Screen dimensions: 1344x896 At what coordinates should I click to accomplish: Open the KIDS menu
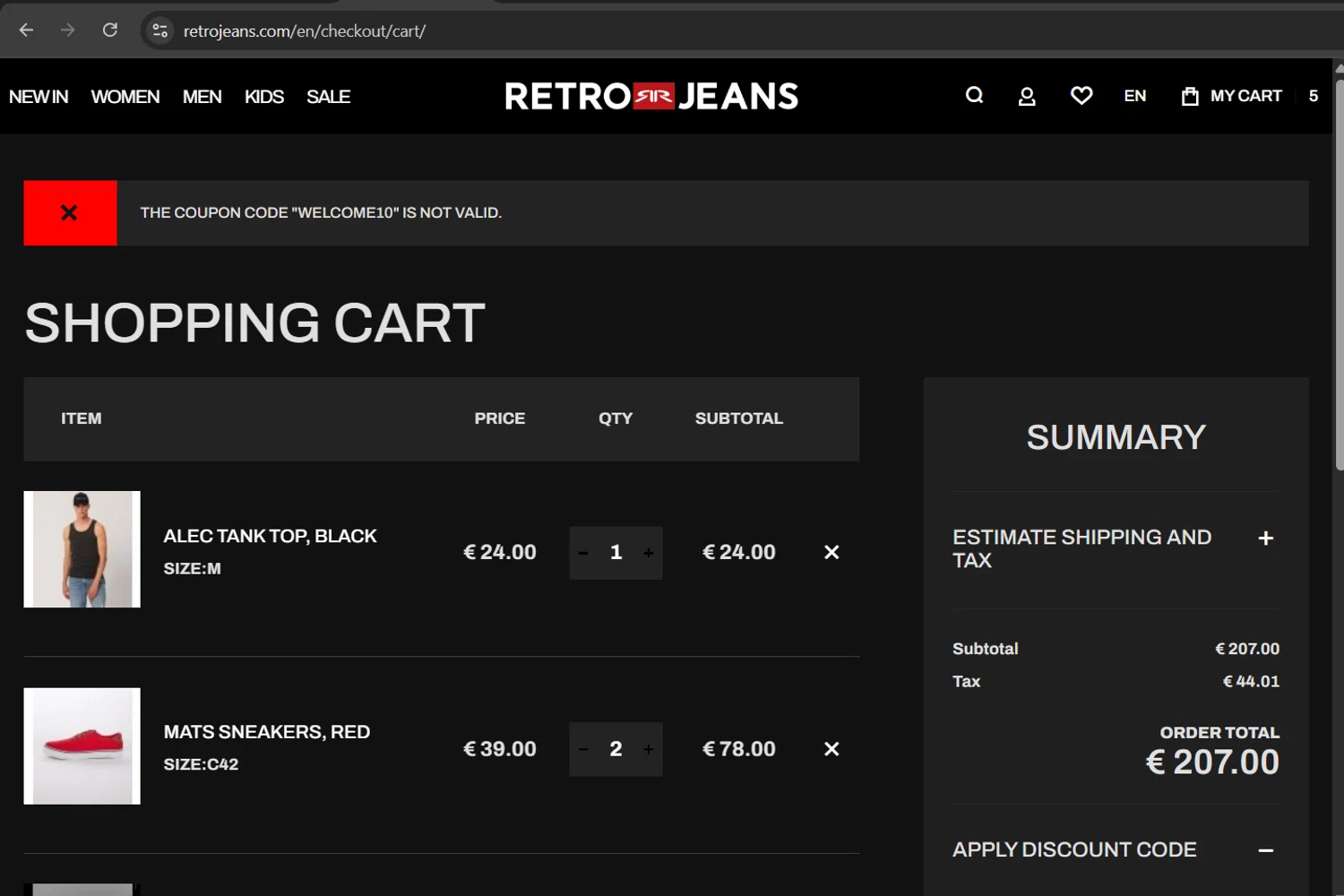click(264, 97)
